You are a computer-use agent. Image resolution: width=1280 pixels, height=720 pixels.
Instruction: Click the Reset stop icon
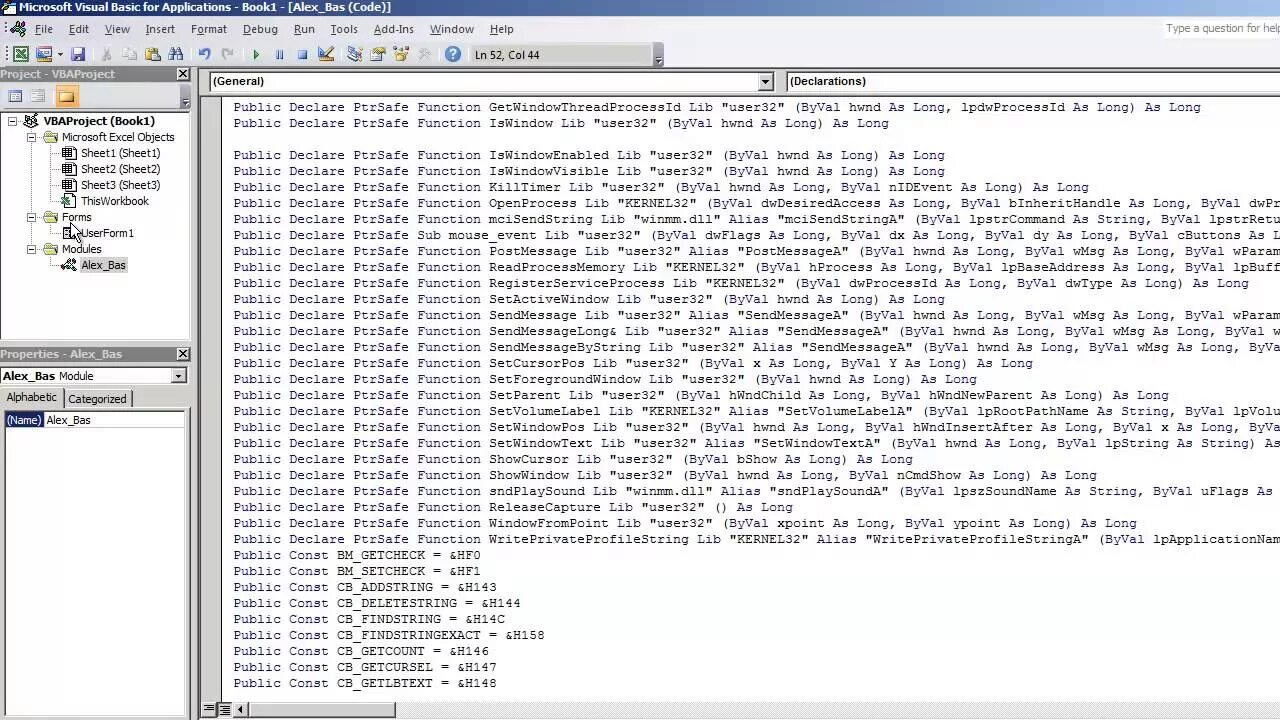click(x=302, y=54)
